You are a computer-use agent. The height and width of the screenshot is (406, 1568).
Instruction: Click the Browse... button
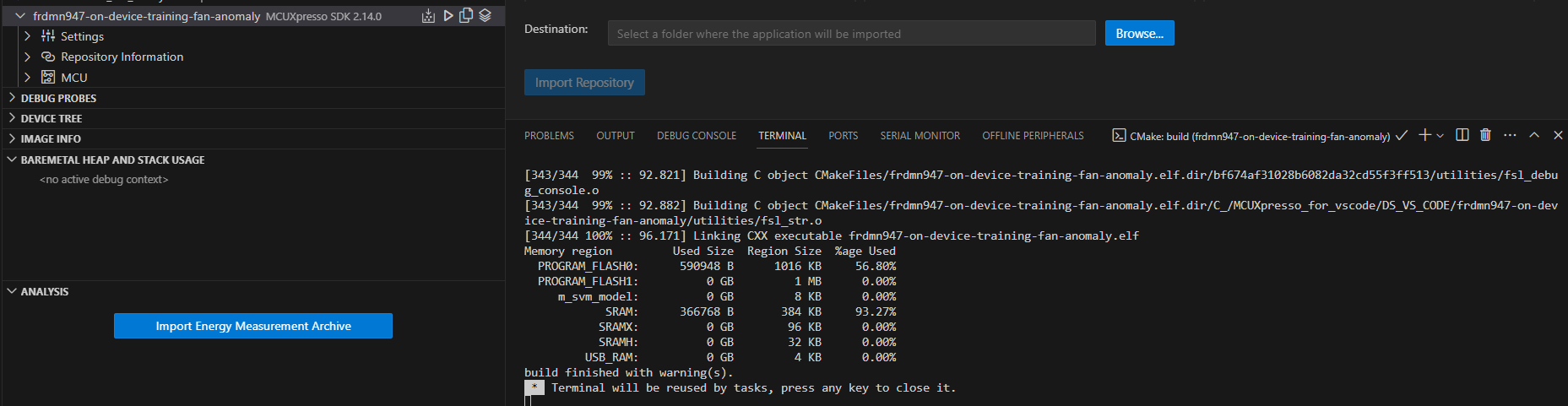pos(1139,34)
